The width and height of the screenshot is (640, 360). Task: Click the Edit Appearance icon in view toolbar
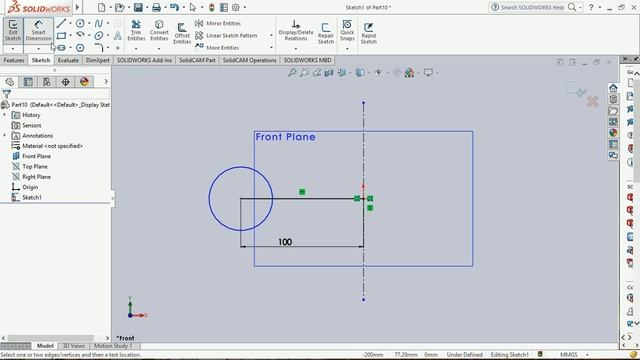409,73
